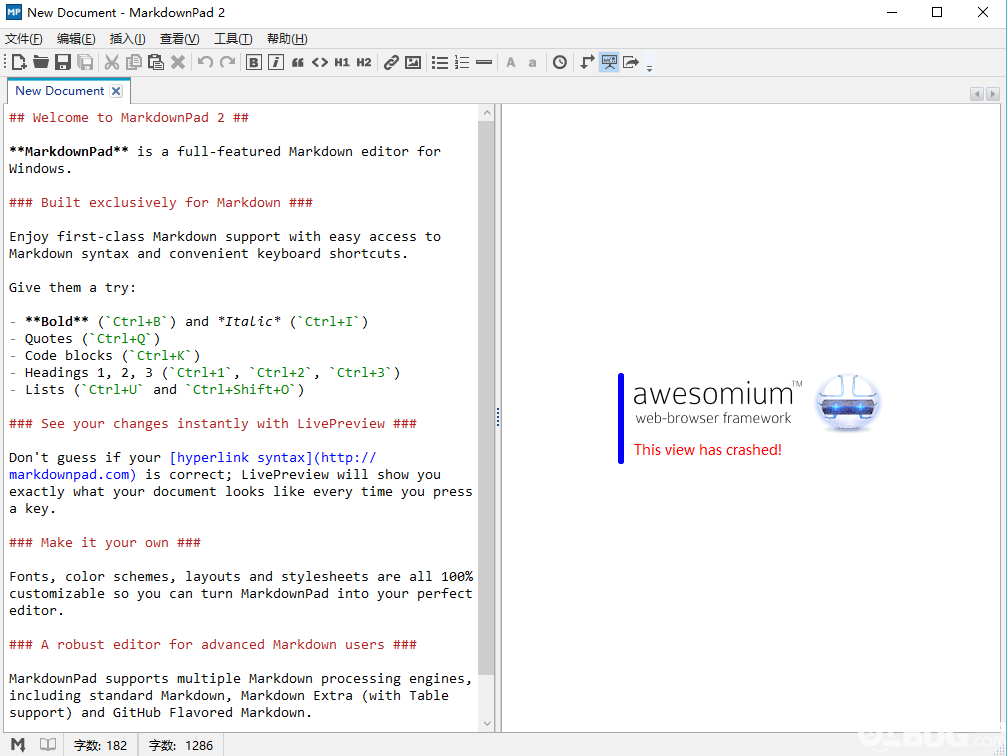The height and width of the screenshot is (756, 1007).
Task: Click the editor vertical scrollbar thumb
Action: pos(487,398)
